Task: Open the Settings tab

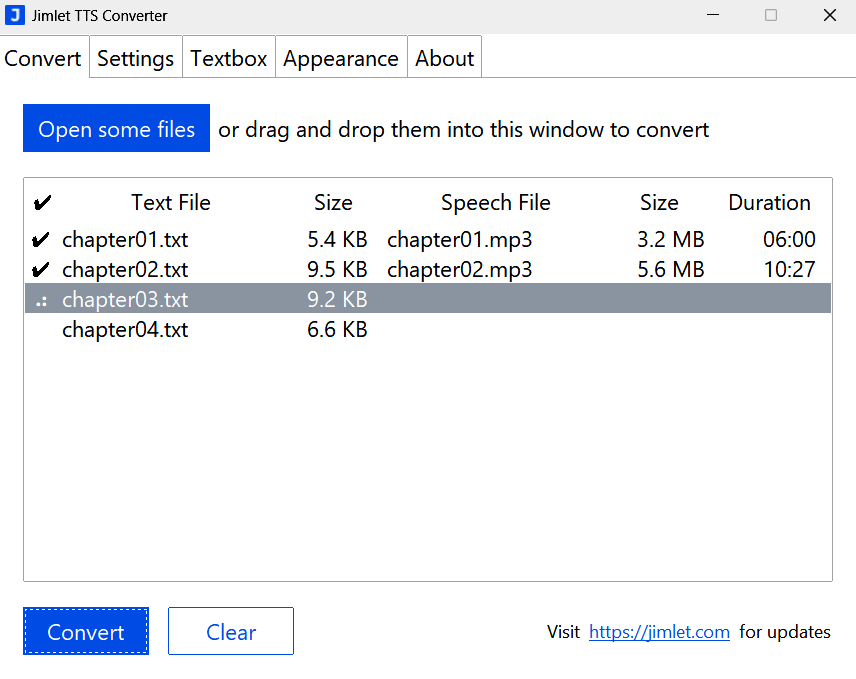Action: click(135, 58)
